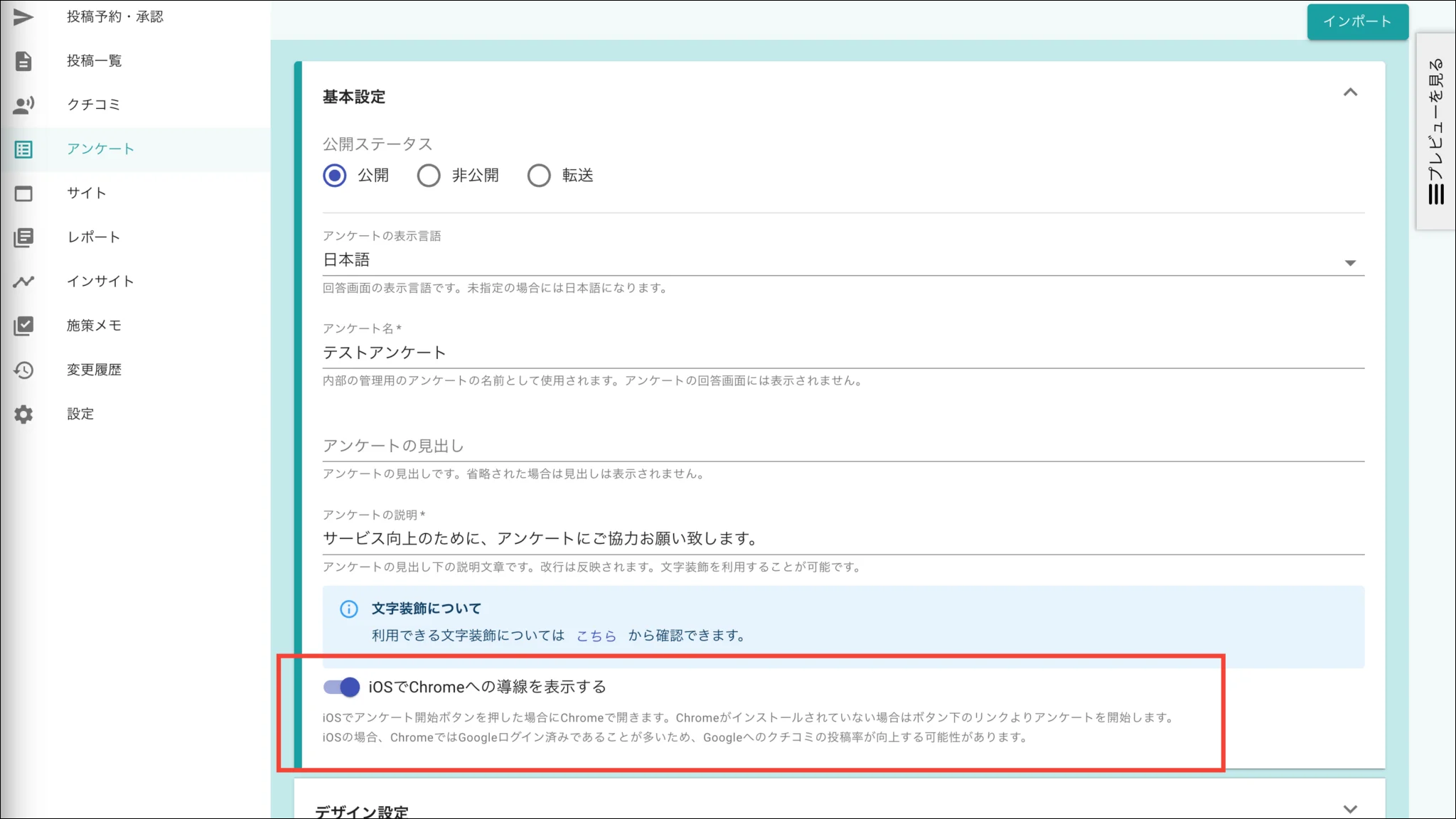
Task: Click the デザイン設定 section heading
Action: click(361, 810)
